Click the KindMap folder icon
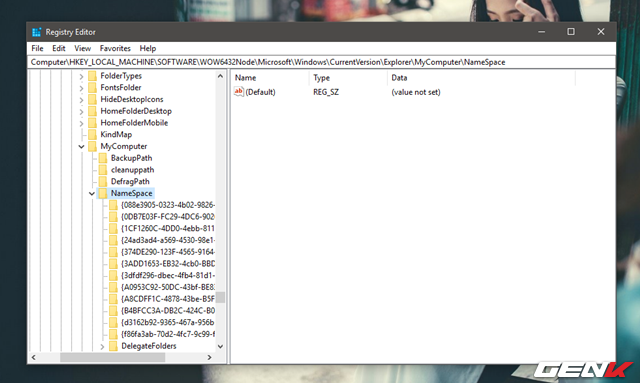Screen dimensions: 640x383 tap(93, 134)
